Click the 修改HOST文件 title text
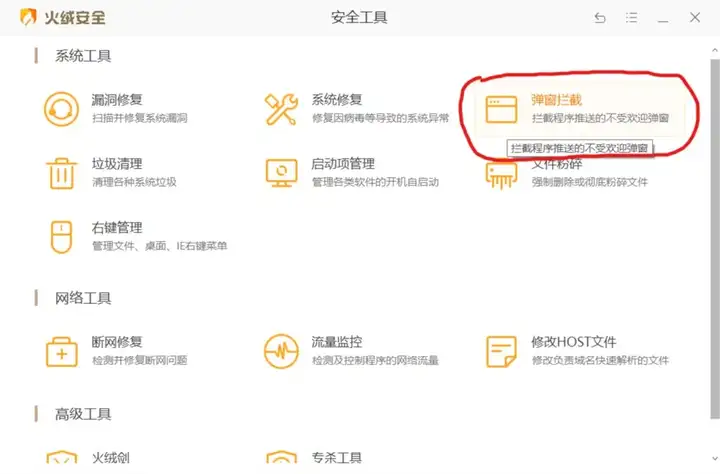The image size is (720, 474). coord(574,342)
